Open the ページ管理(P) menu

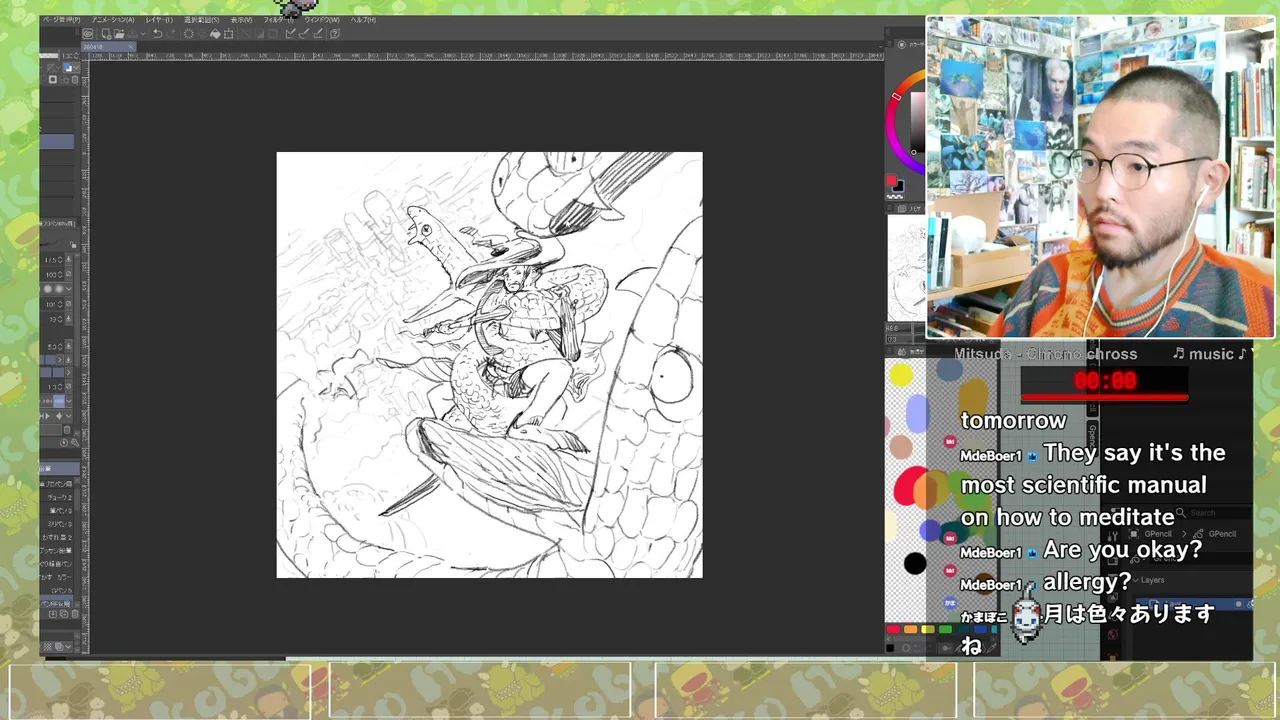[62, 20]
